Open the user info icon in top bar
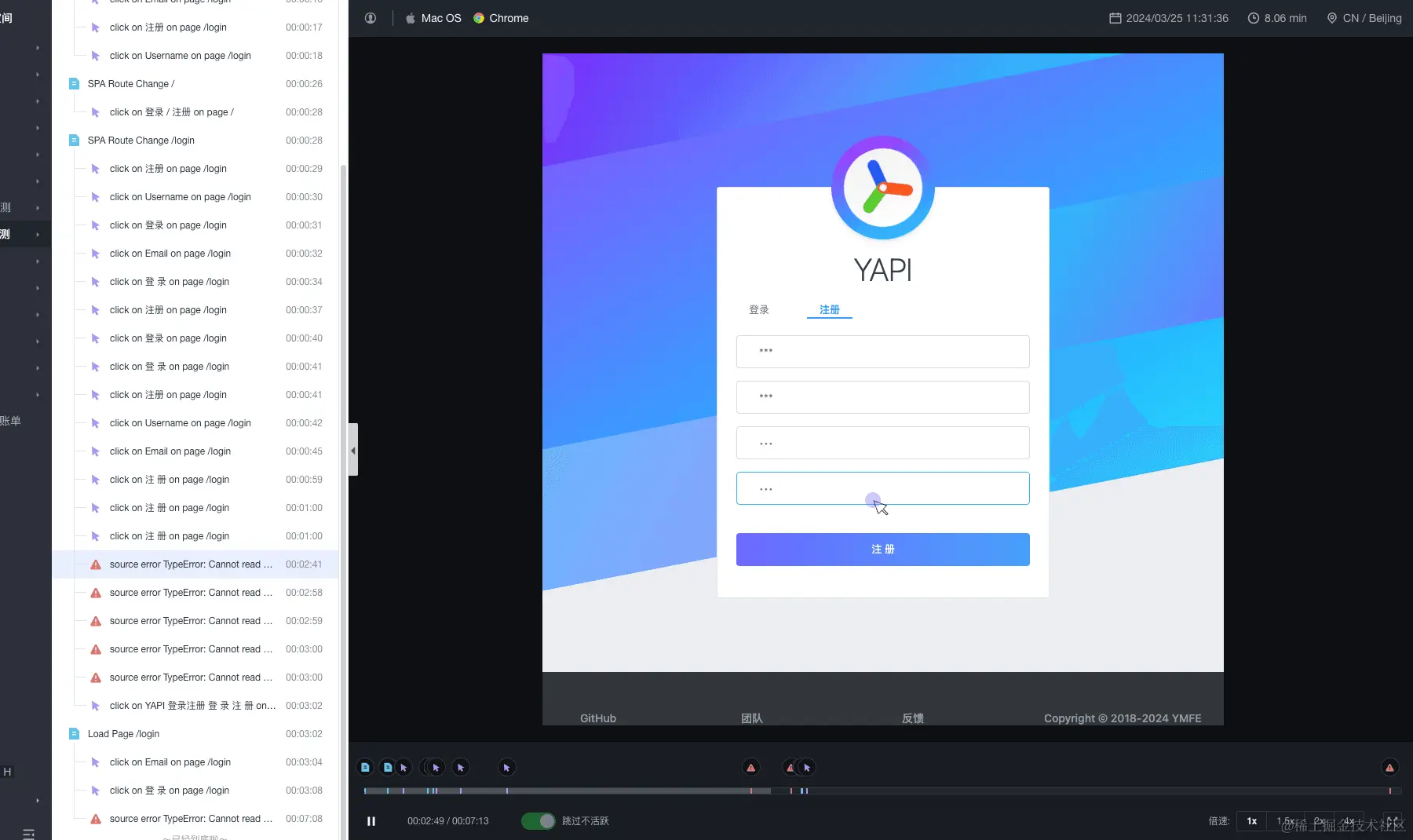The height and width of the screenshot is (840, 1413). [x=371, y=18]
